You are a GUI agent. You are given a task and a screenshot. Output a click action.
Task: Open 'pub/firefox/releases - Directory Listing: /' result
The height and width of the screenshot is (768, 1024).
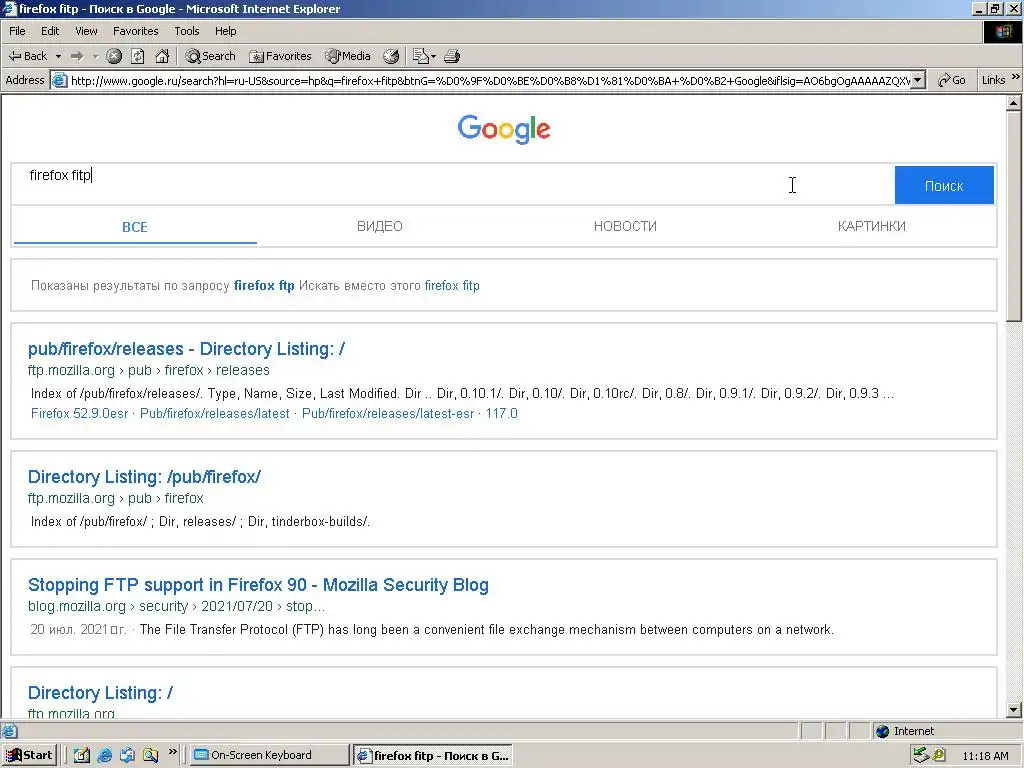coord(186,349)
